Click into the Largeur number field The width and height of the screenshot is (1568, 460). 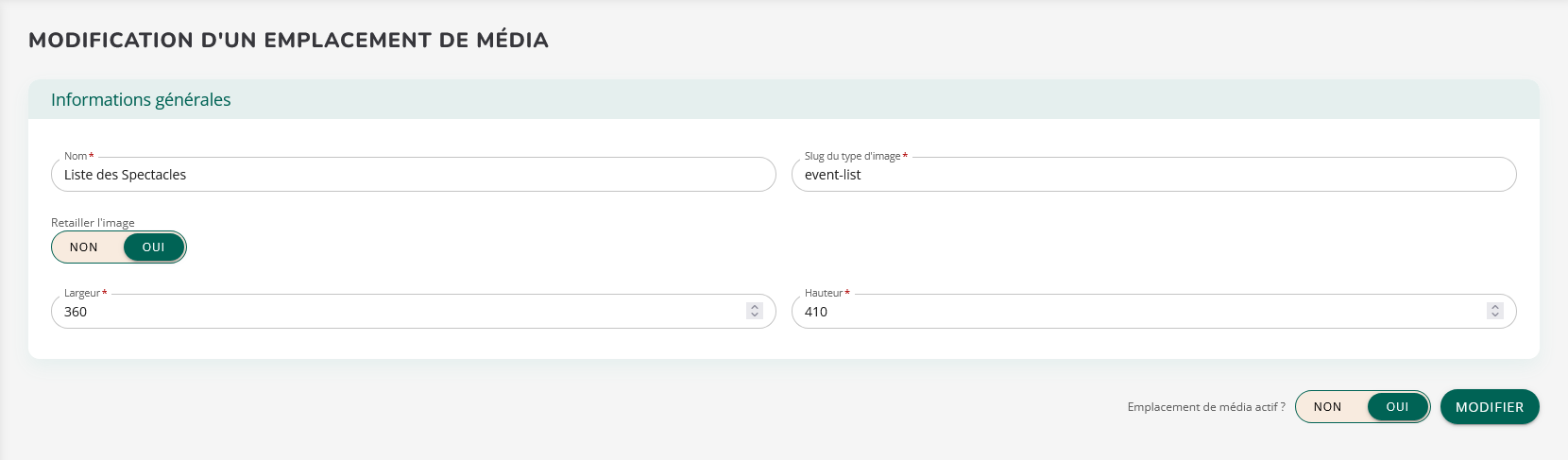click(397, 312)
